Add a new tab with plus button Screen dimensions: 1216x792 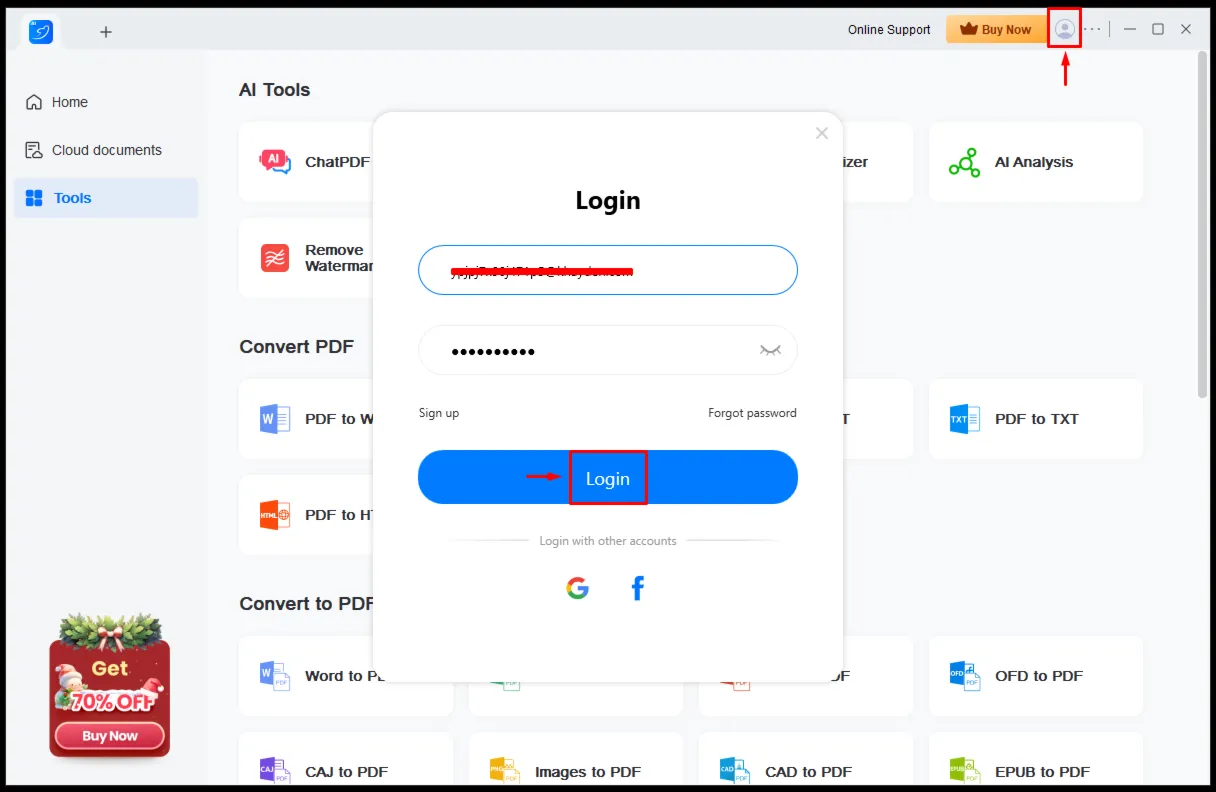(x=106, y=32)
